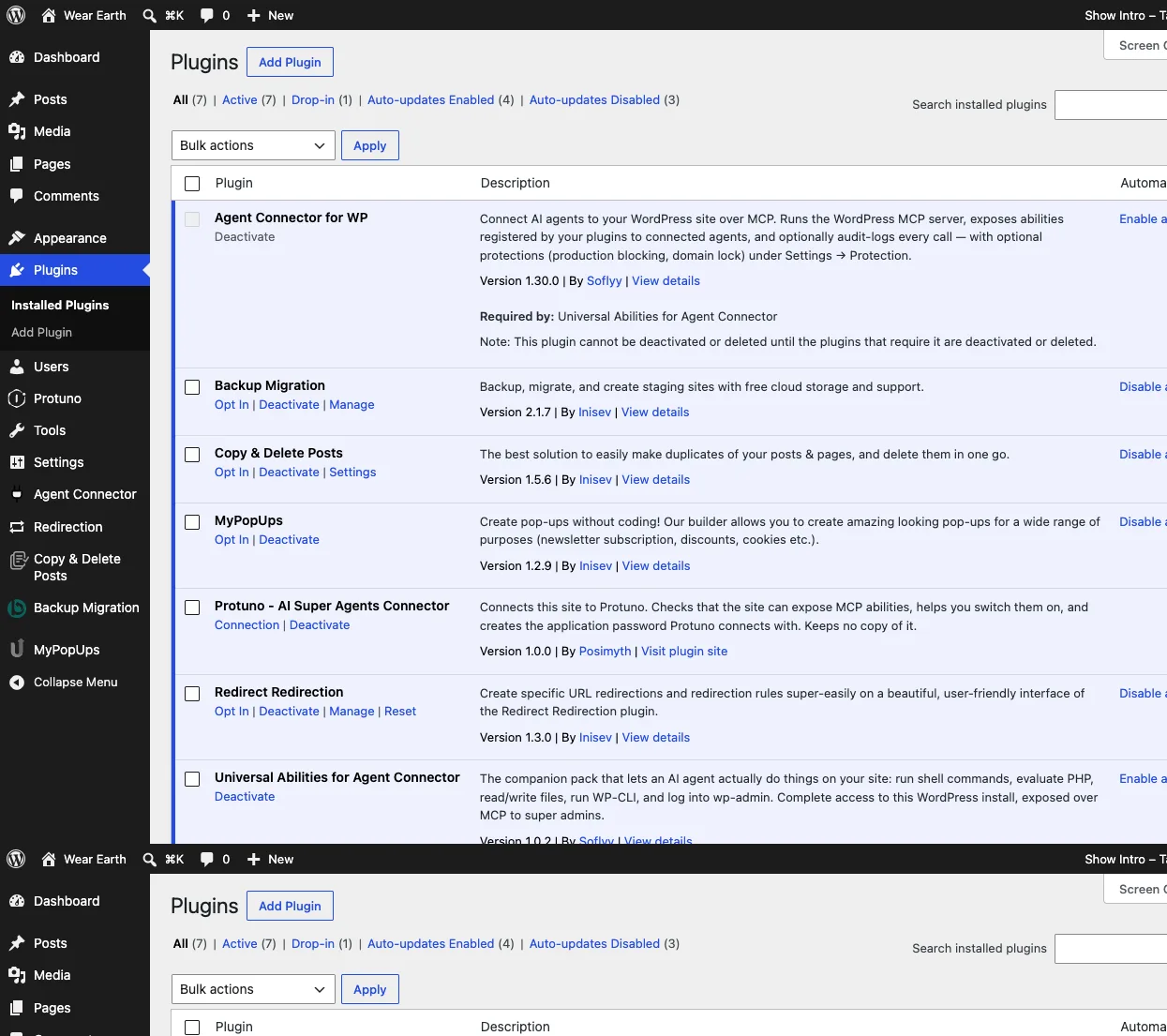This screenshot has height=1036, width=1167.
Task: Open Inisev author link in Backup Migration row
Action: [595, 412]
